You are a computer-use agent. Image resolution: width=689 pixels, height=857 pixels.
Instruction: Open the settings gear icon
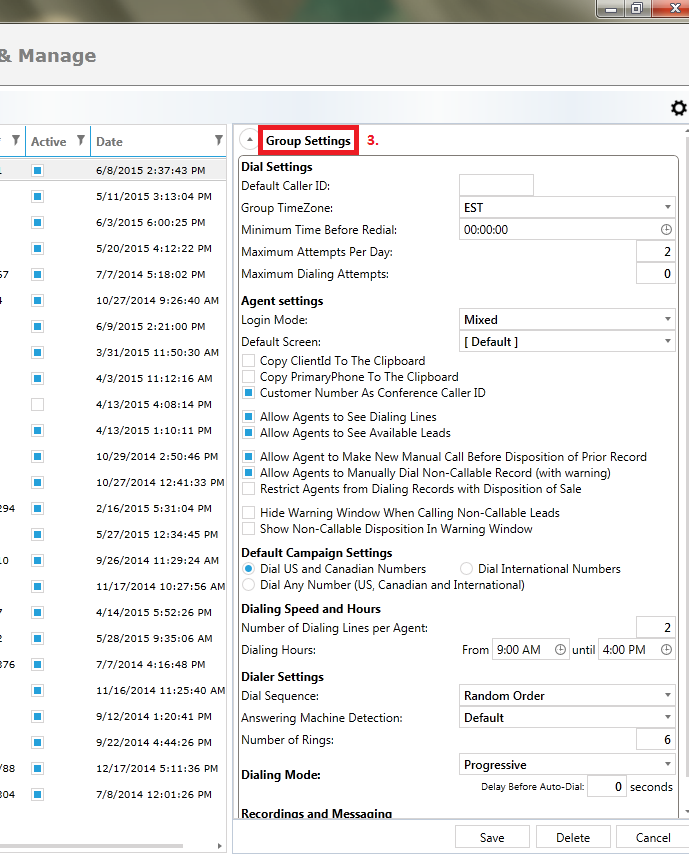tap(679, 108)
